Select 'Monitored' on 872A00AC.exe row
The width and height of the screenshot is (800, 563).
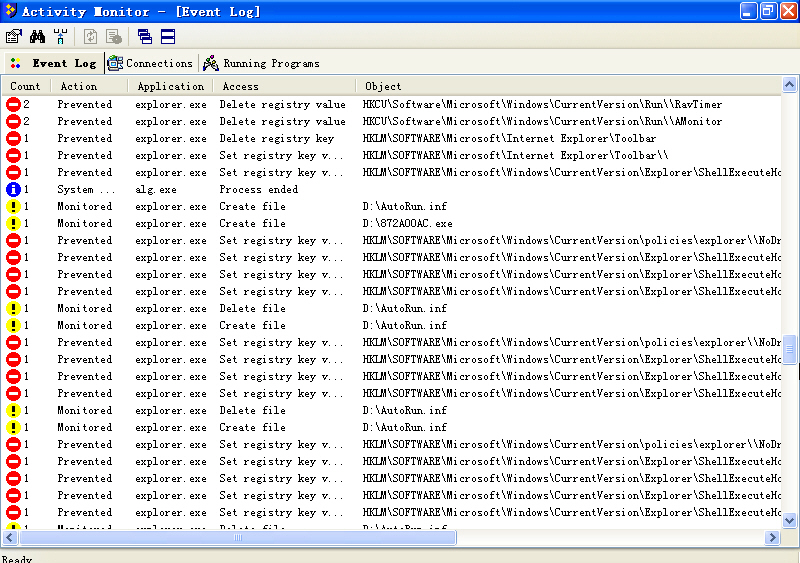tap(85, 224)
